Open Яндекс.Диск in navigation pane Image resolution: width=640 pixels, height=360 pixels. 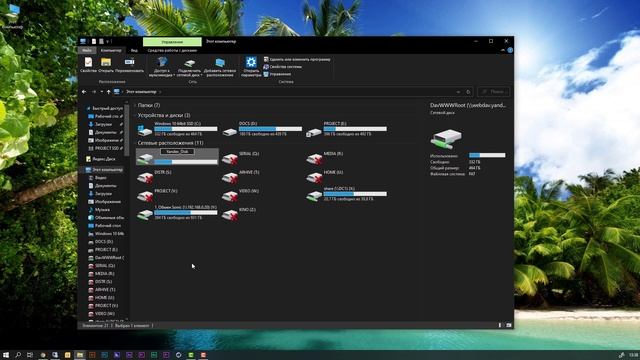101,159
